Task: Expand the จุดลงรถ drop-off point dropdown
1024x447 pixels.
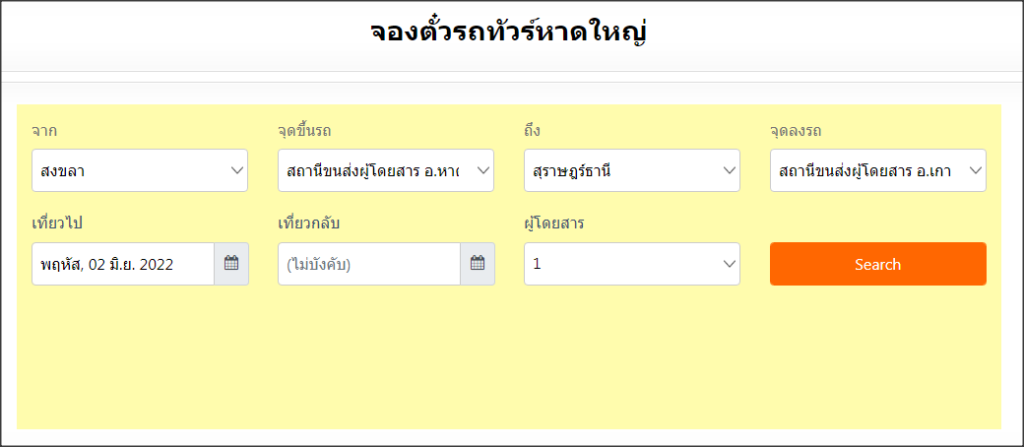Action: coord(877,170)
